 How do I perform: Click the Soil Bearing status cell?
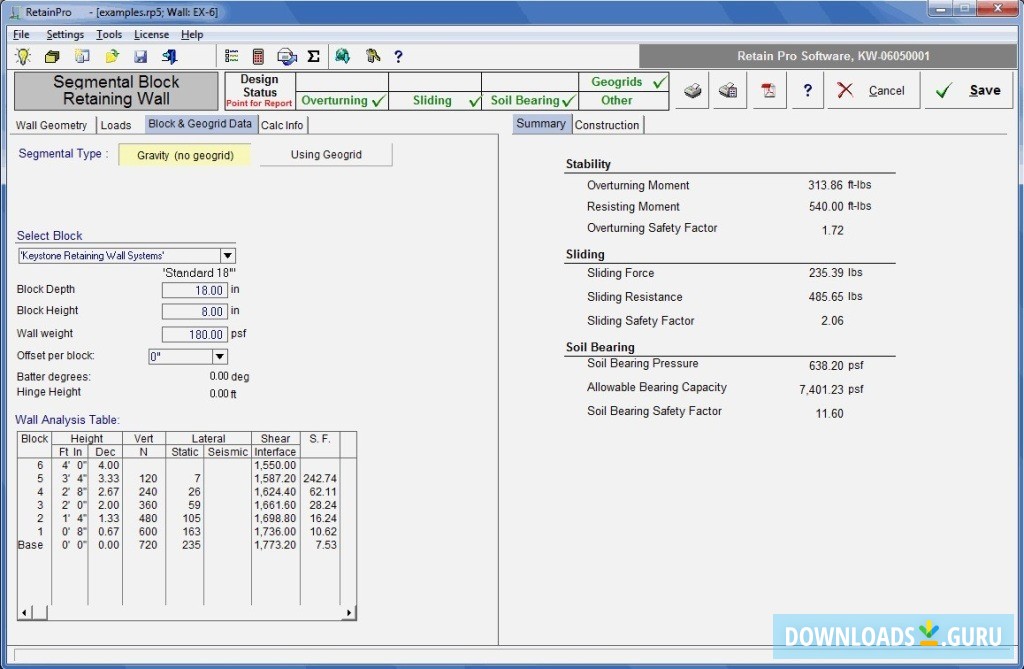tap(530, 101)
